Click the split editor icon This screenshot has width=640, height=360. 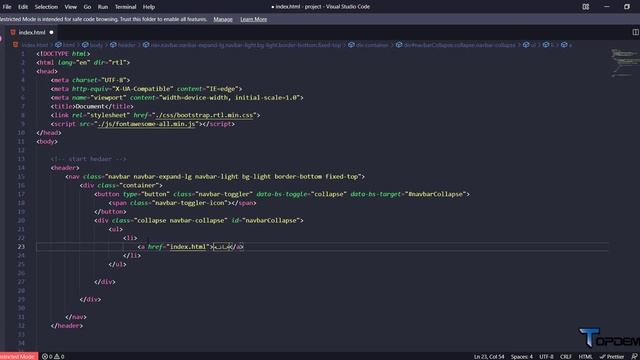pyautogui.click(x=636, y=32)
